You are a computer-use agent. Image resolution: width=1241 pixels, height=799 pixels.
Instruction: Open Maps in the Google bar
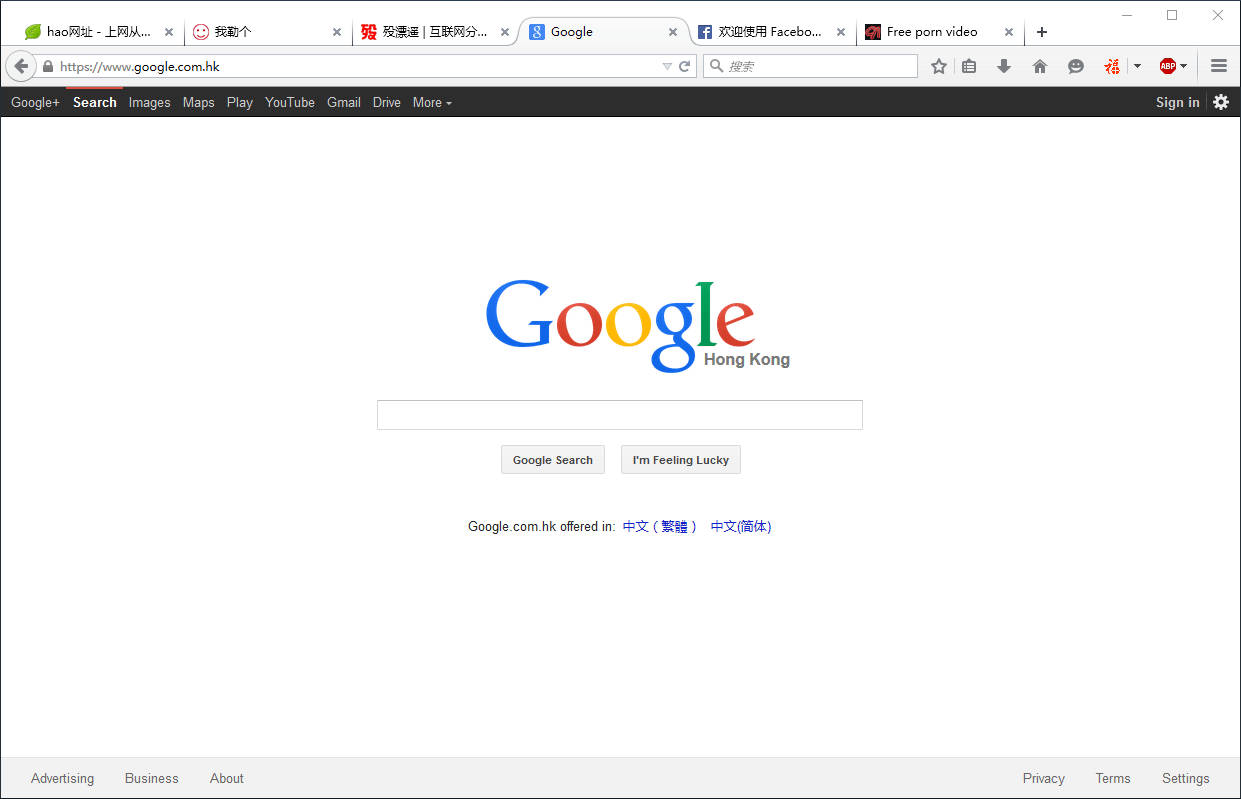[x=198, y=102]
